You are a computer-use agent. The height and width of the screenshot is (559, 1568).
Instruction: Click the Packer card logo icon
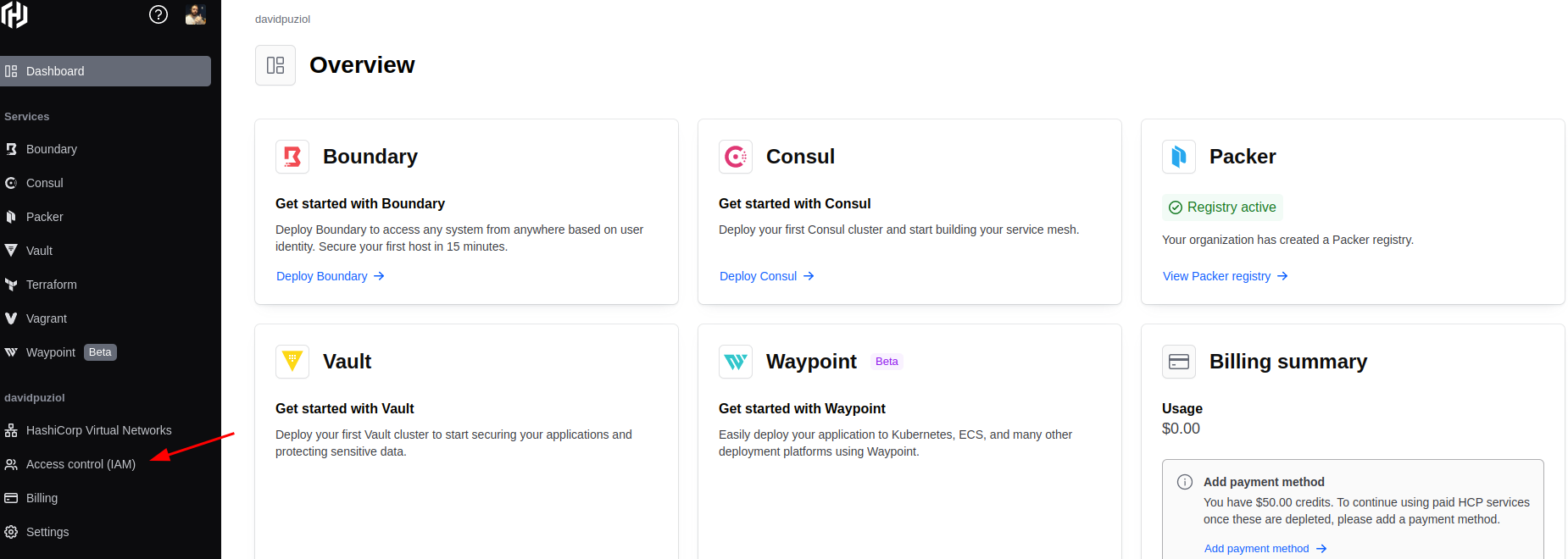(1179, 157)
